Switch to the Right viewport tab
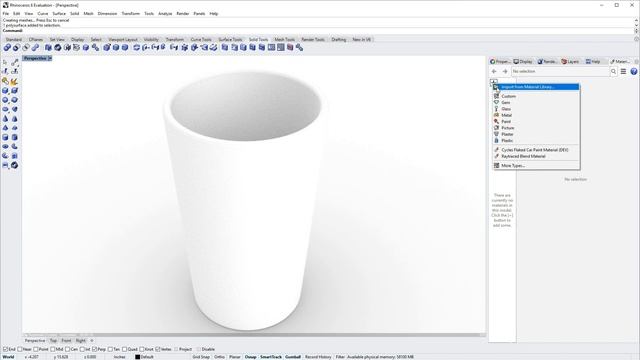The image size is (640, 360). pyautogui.click(x=80, y=340)
